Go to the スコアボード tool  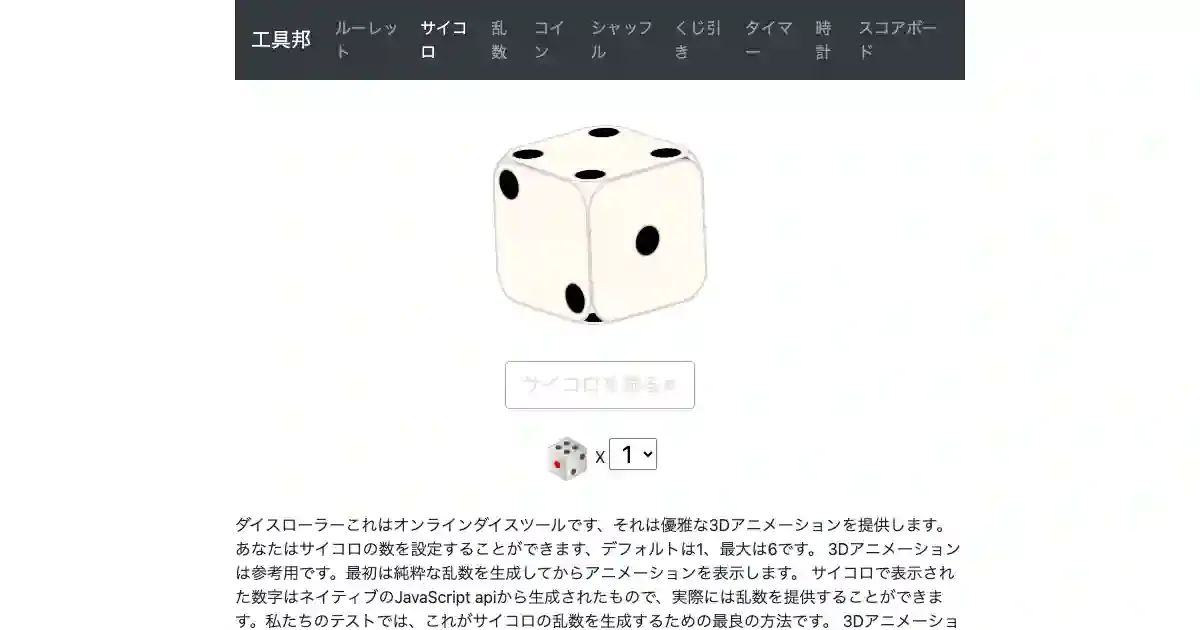[898, 40]
